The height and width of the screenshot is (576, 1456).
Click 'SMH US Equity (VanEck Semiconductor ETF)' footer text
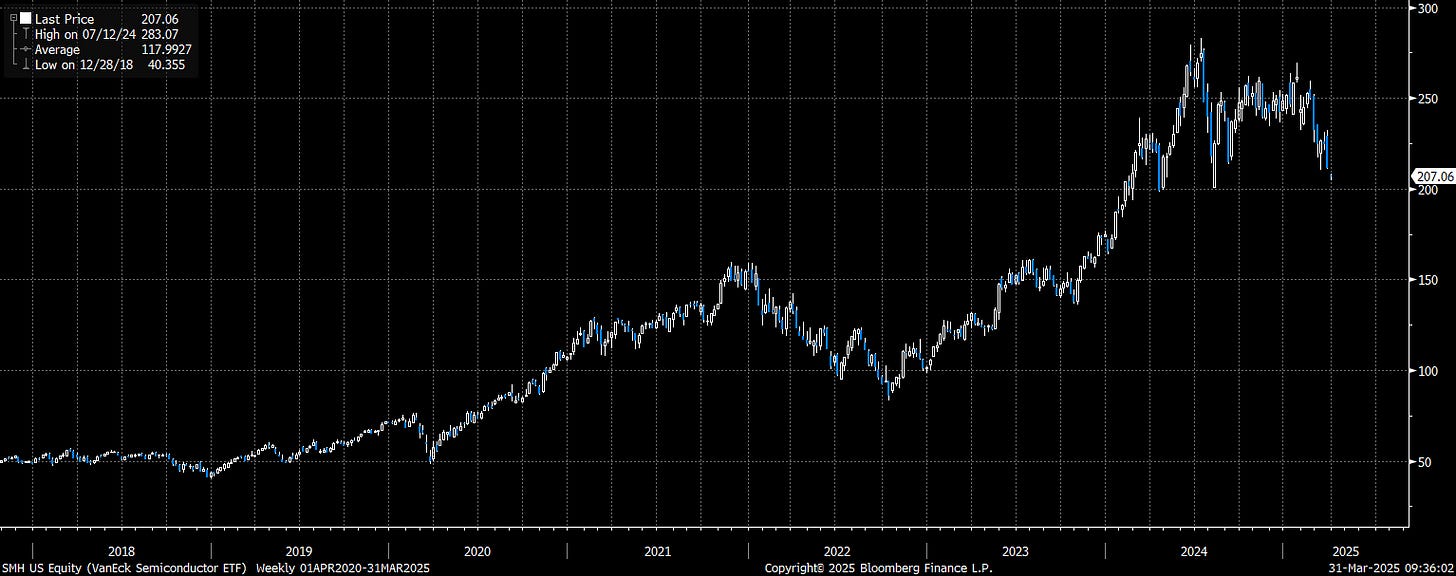(x=126, y=568)
